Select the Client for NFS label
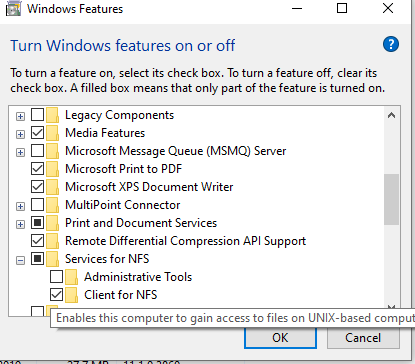Viewport: 415px width, 364px height. (x=120, y=295)
